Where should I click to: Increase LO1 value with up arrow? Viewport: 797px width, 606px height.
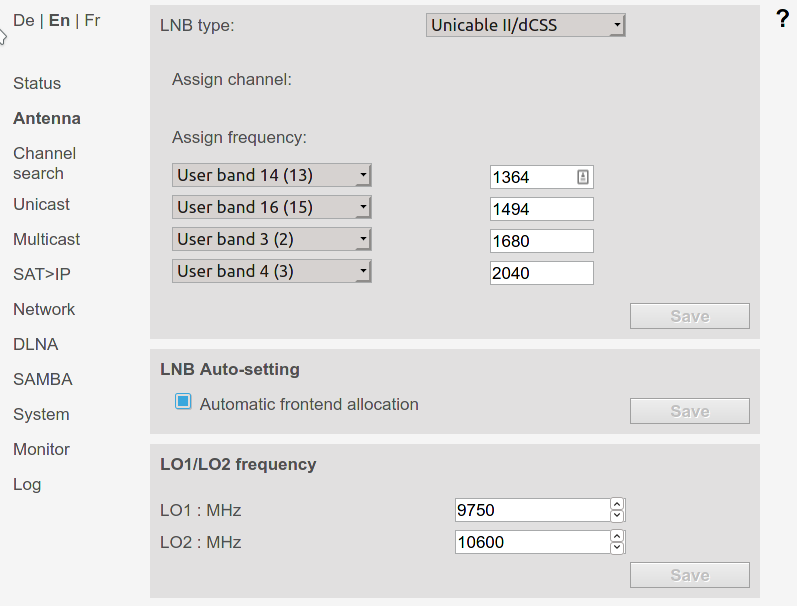click(617, 504)
